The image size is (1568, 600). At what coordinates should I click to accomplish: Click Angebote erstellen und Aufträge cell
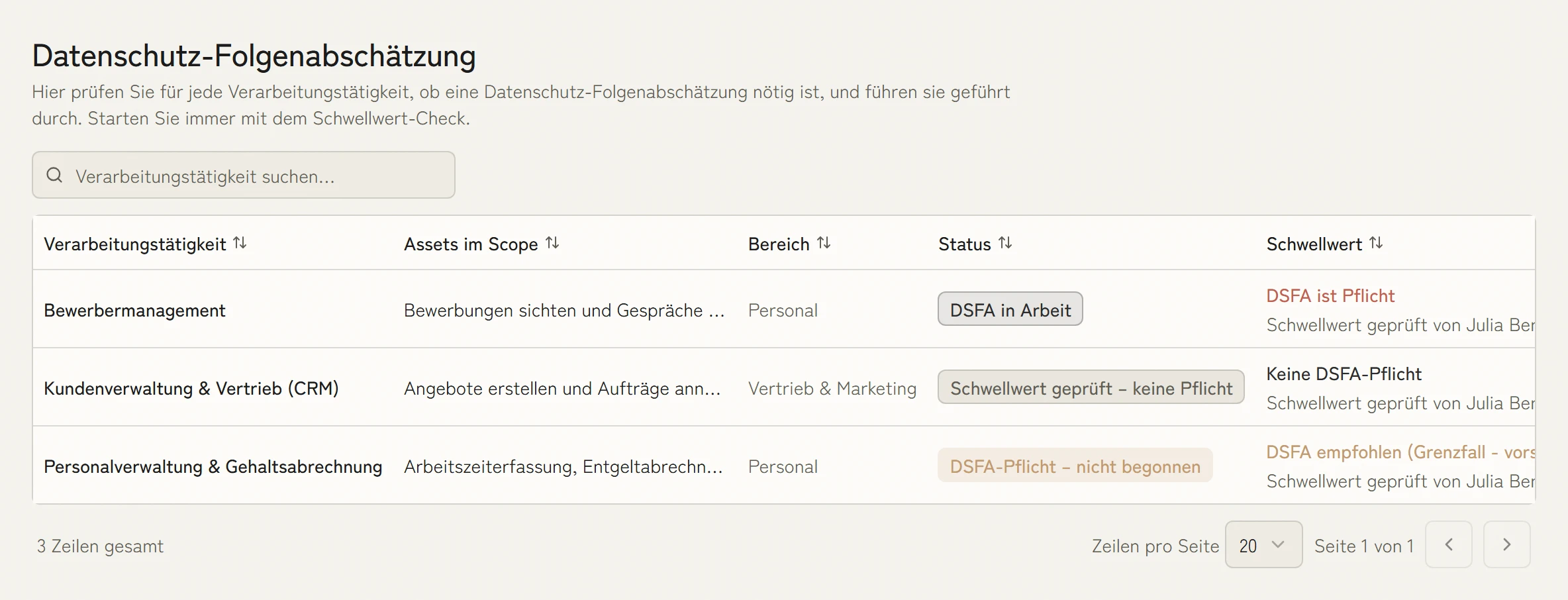[x=562, y=389]
